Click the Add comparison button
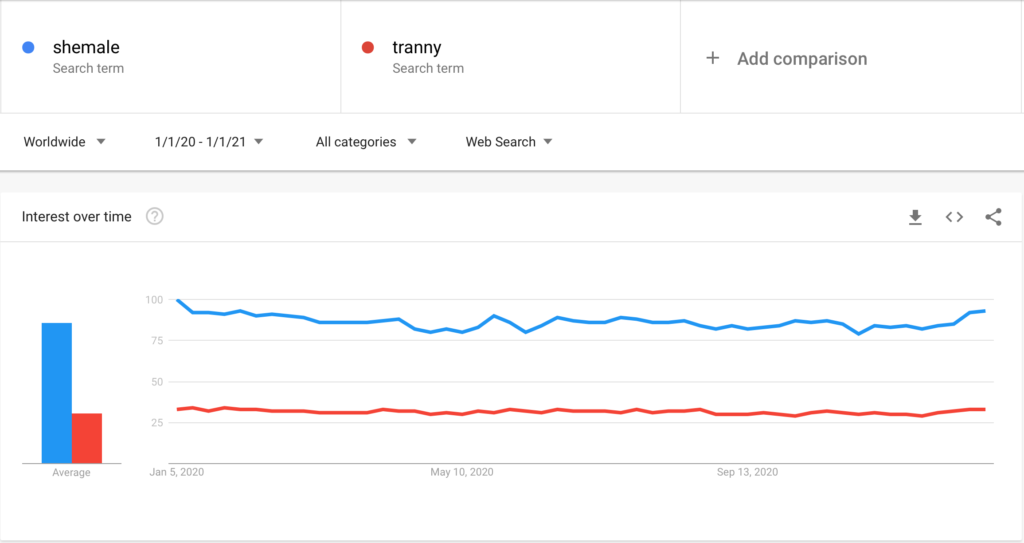 [x=801, y=58]
